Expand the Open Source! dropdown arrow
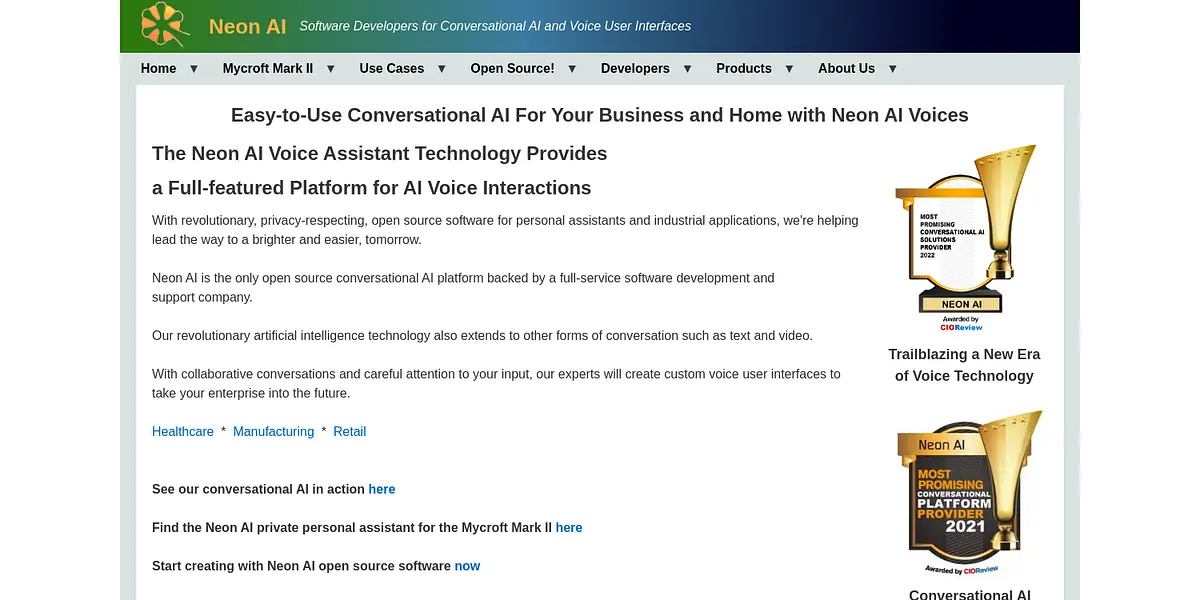Image resolution: width=1200 pixels, height=600 pixels. tap(572, 69)
